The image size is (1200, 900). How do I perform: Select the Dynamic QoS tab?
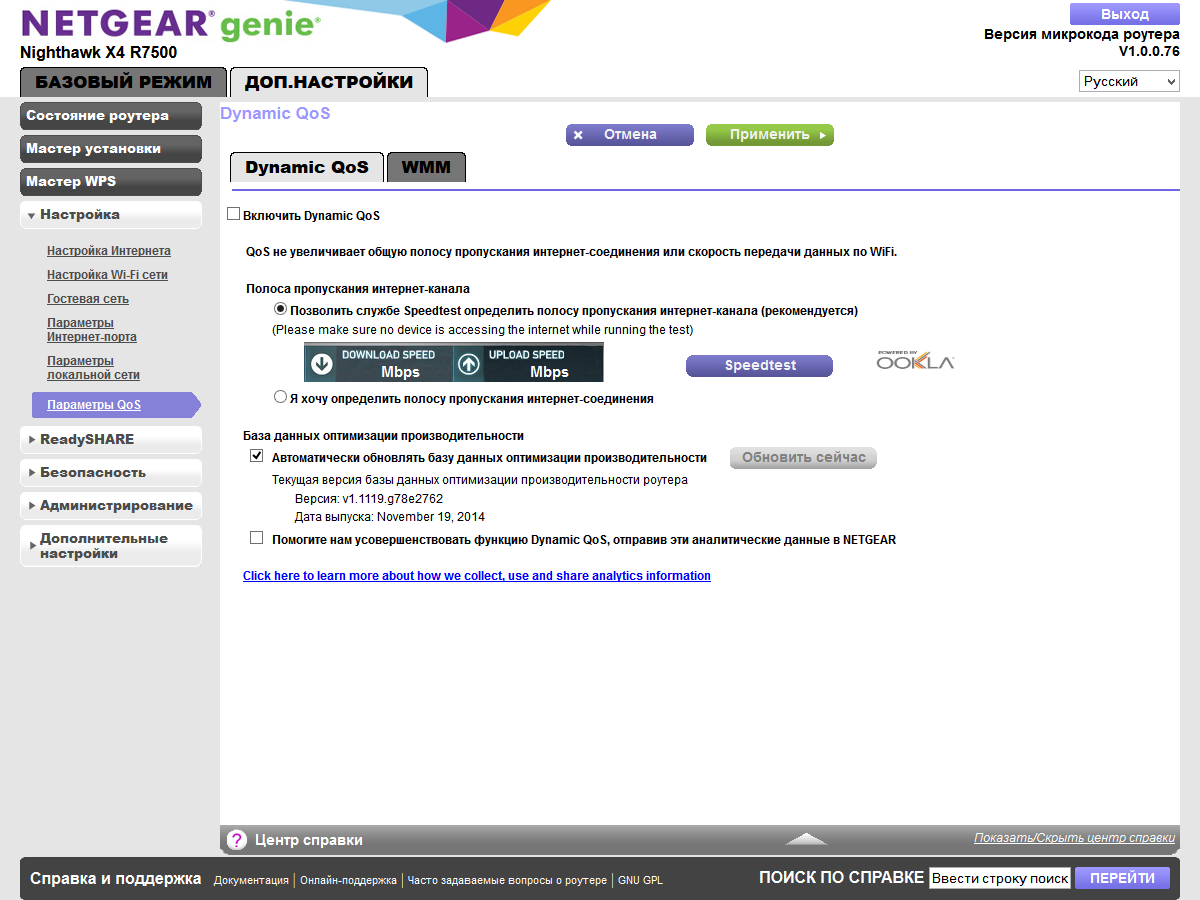(307, 167)
